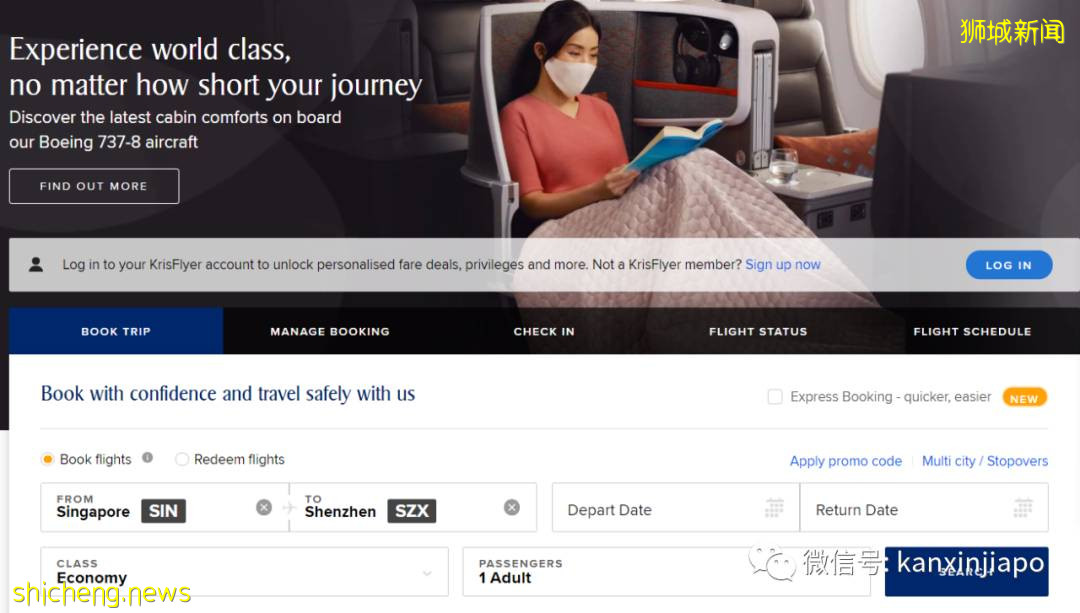Switch to the Flight Status tab
Viewport: 1080px width, 613px height.
[758, 331]
